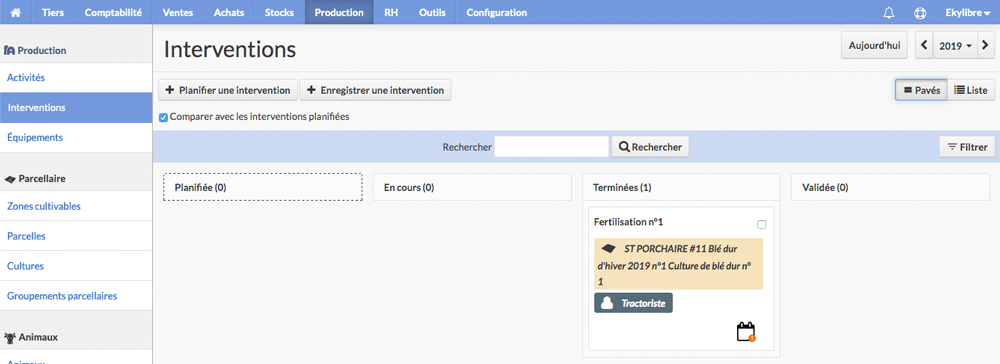Viewport: 1000px width, 364px height.
Task: Toggle compare with planned interventions checkbox
Action: tap(163, 118)
